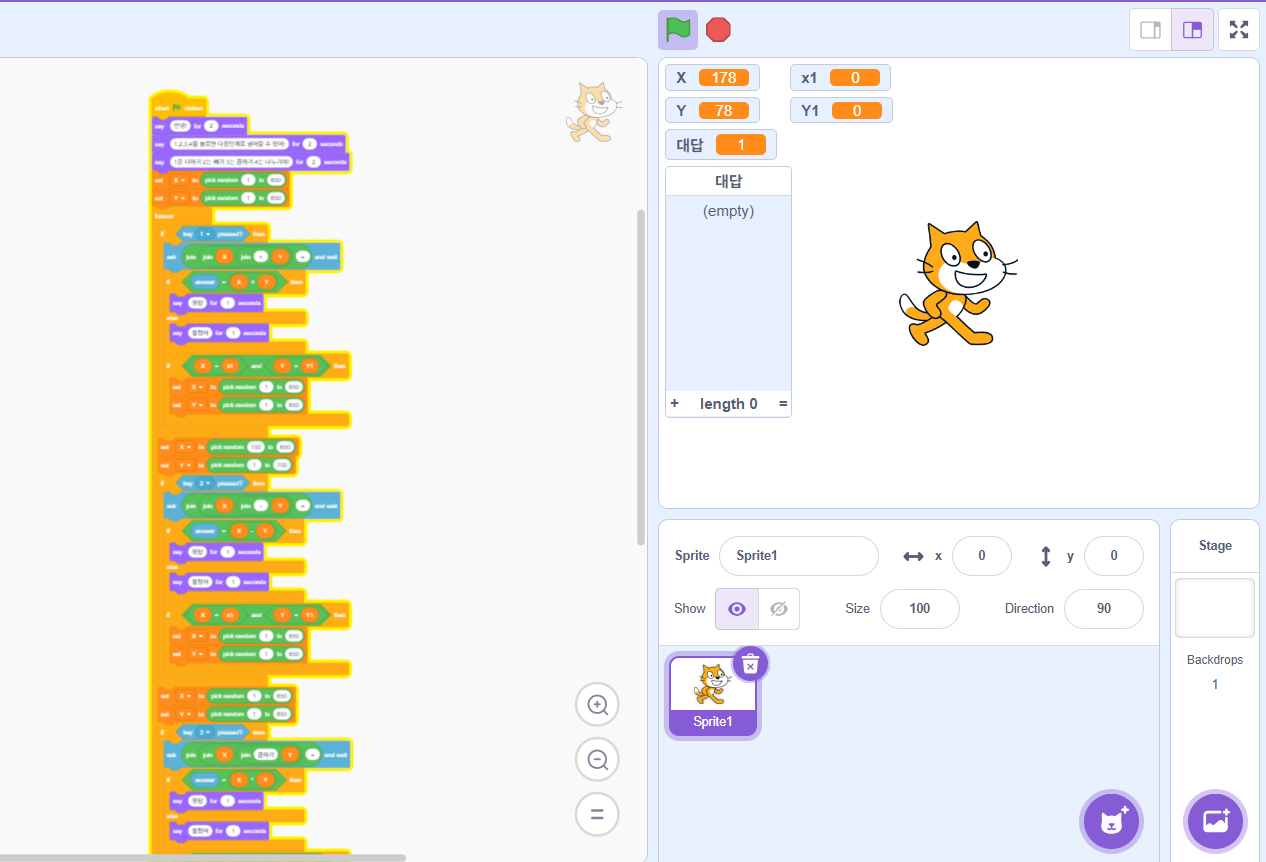The image size is (1266, 862).
Task: Edit the sprite Direction field
Action: [1103, 609]
